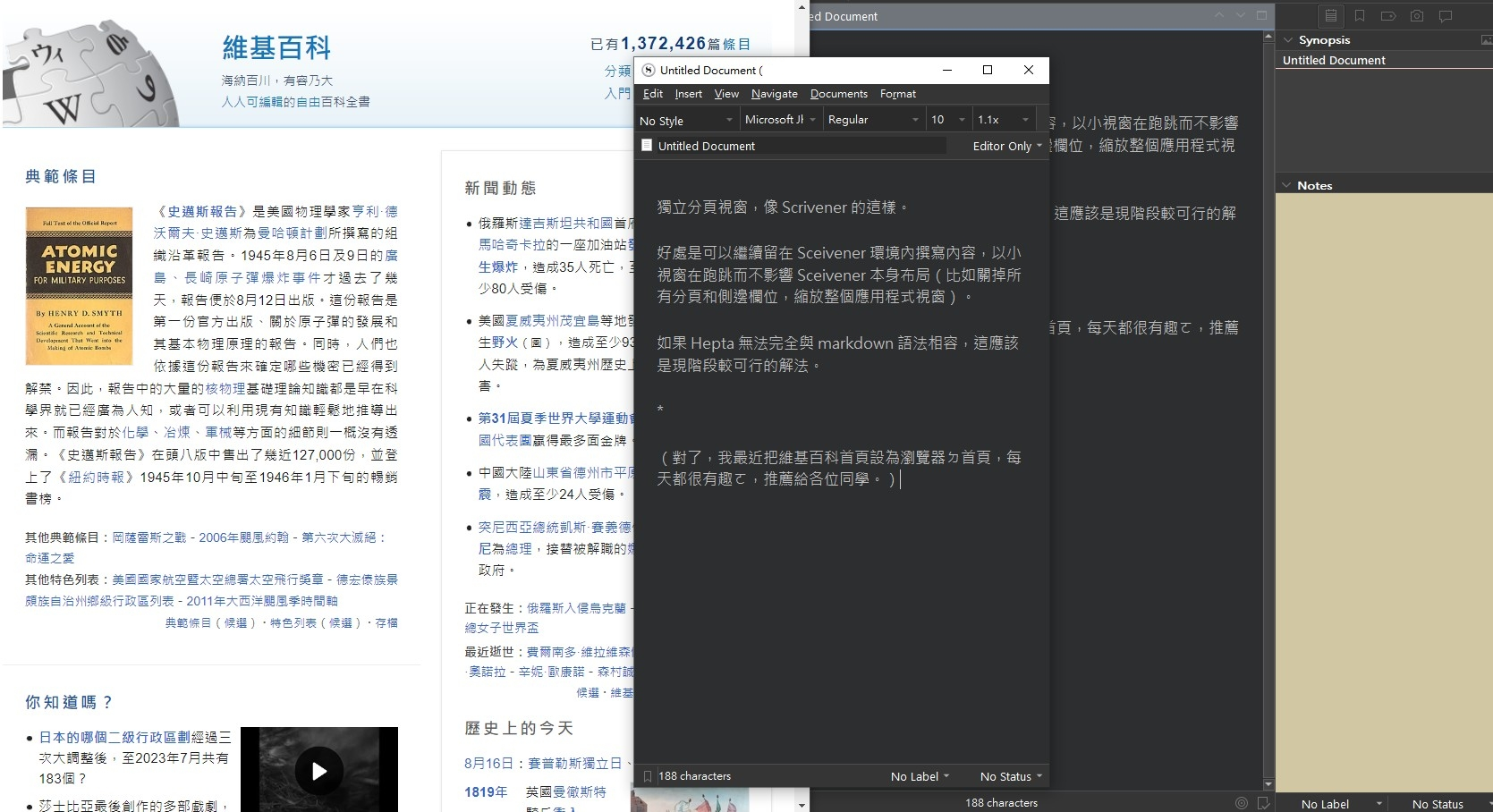This screenshot has height=812, width=1493.
Task: Open the View menu
Action: point(726,94)
